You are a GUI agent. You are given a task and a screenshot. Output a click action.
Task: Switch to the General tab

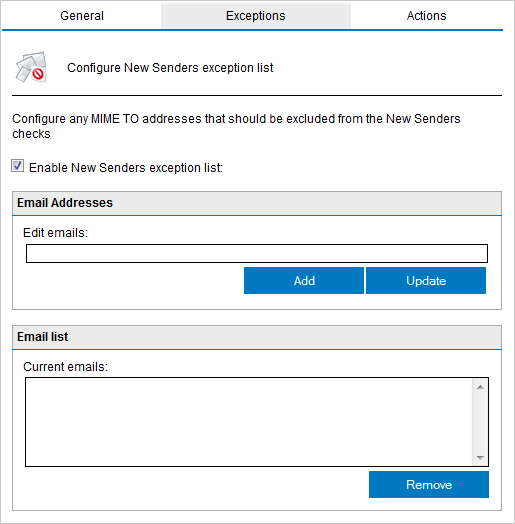82,16
